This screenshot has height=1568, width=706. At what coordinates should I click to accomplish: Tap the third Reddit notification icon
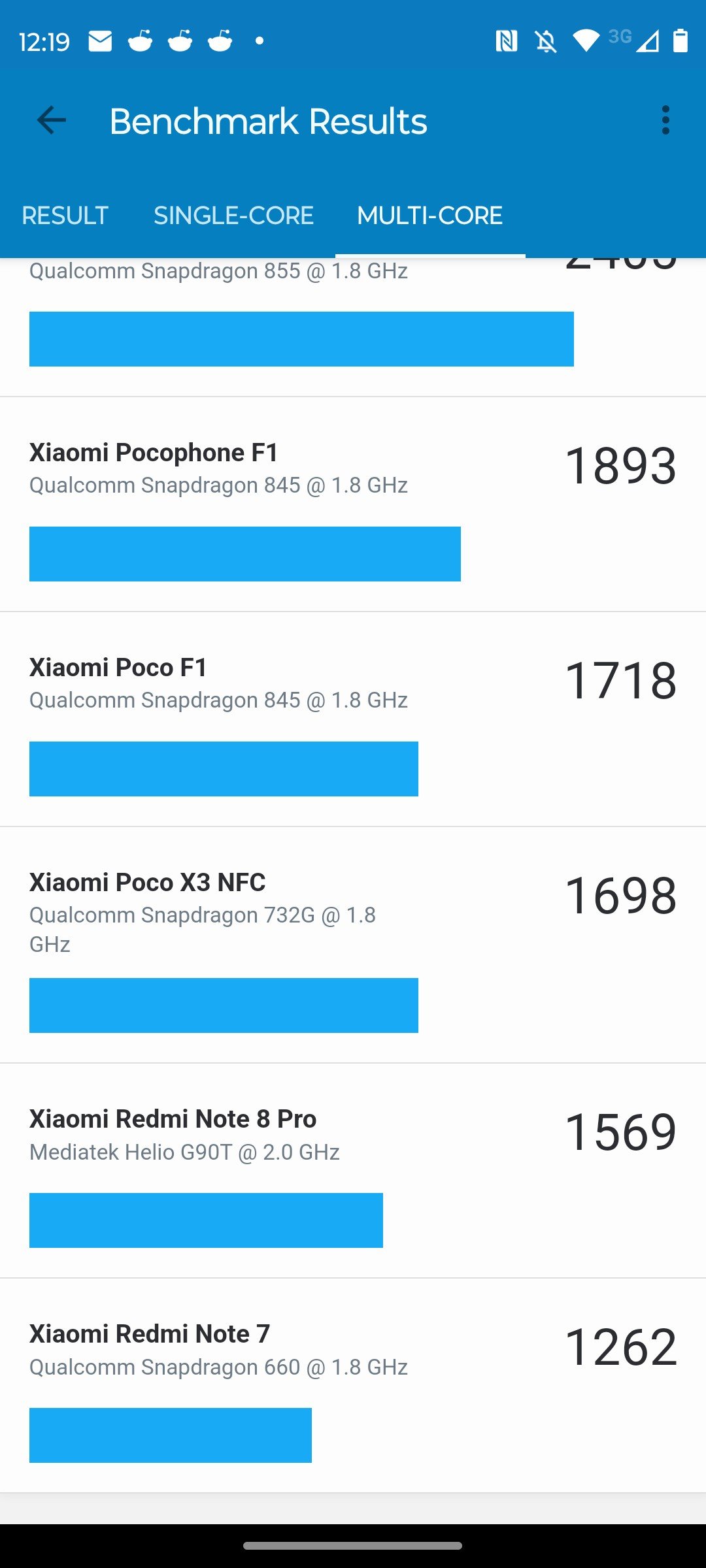(220, 41)
